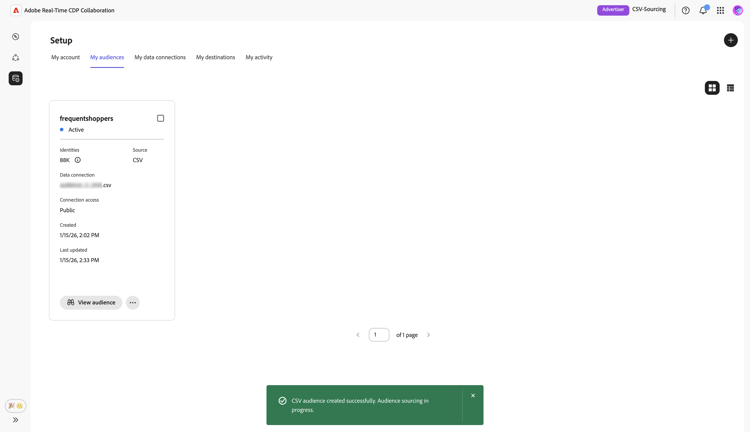Screen dimensions: 750x432
Task: Open the help question mark icon
Action: click(x=686, y=11)
